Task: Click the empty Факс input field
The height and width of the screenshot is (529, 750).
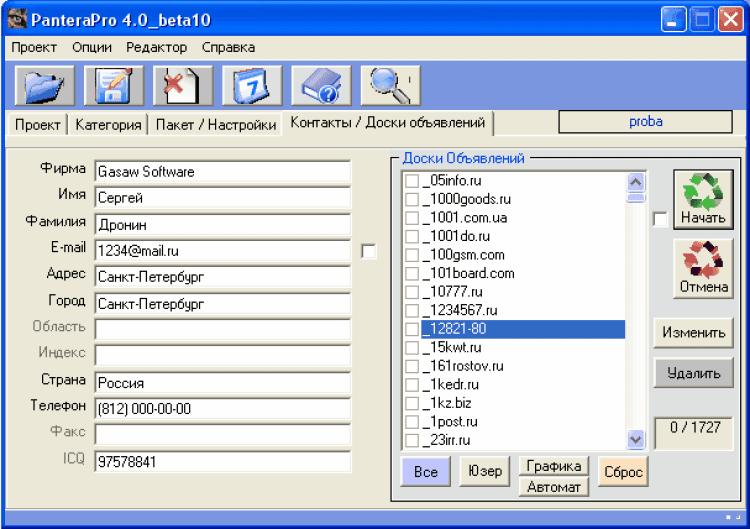Action: coord(223,435)
